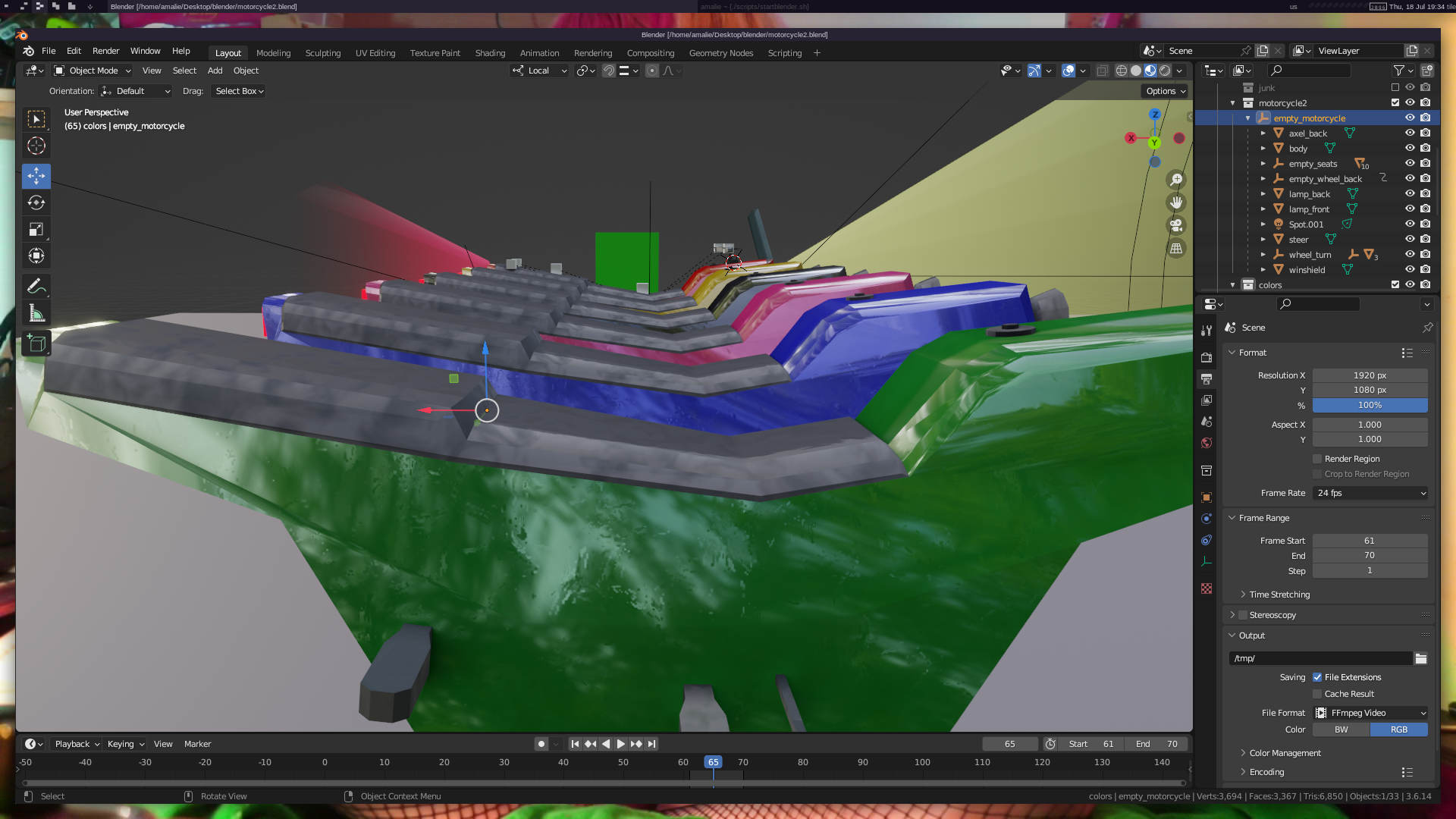The width and height of the screenshot is (1456, 819).
Task: Select BW color mode button
Action: click(1341, 730)
